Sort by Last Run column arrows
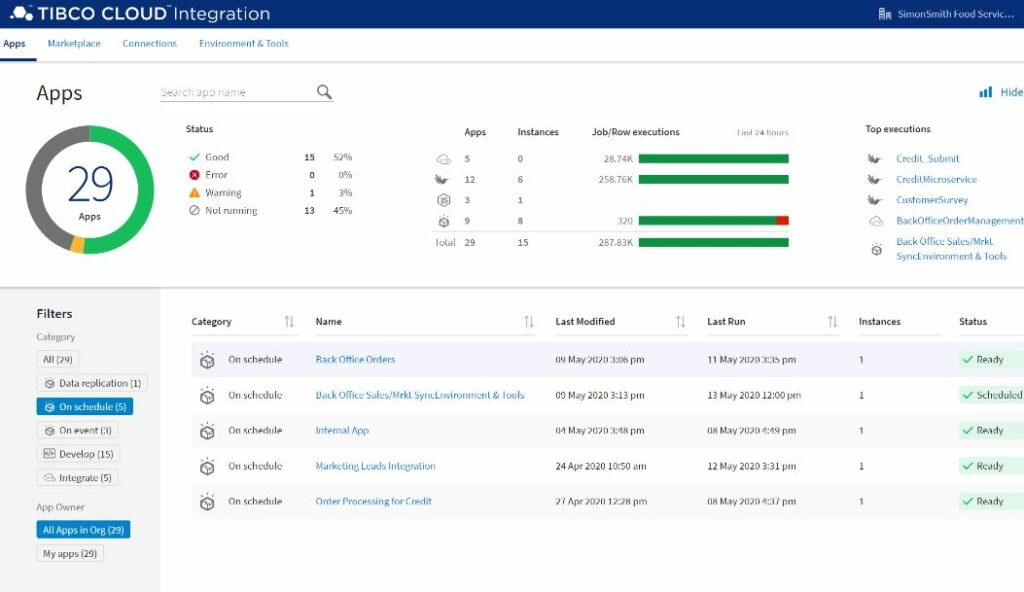 (832, 321)
